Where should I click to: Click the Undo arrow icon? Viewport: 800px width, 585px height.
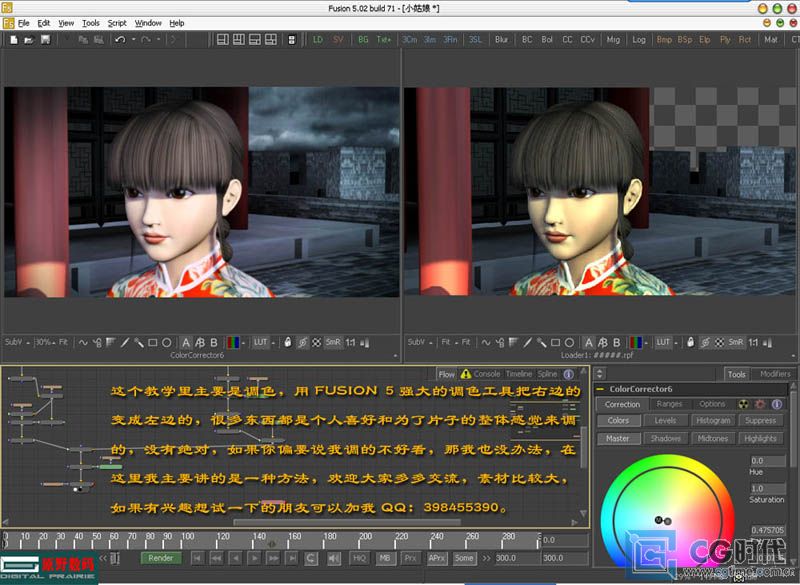(x=120, y=40)
